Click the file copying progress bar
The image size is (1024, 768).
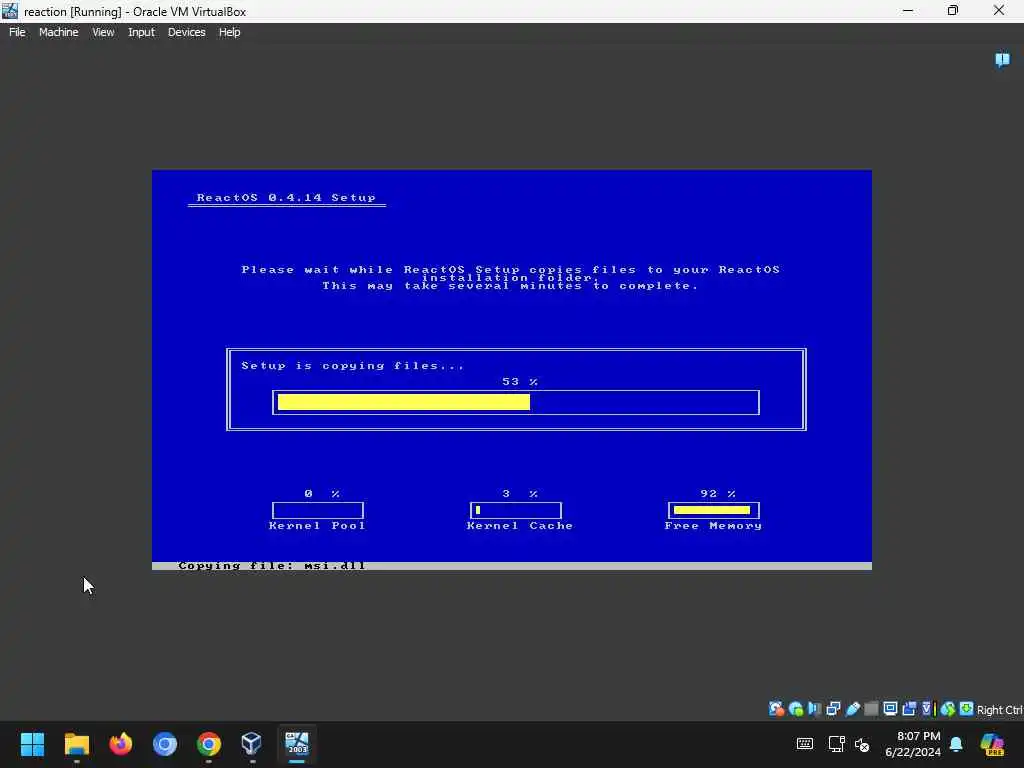516,402
